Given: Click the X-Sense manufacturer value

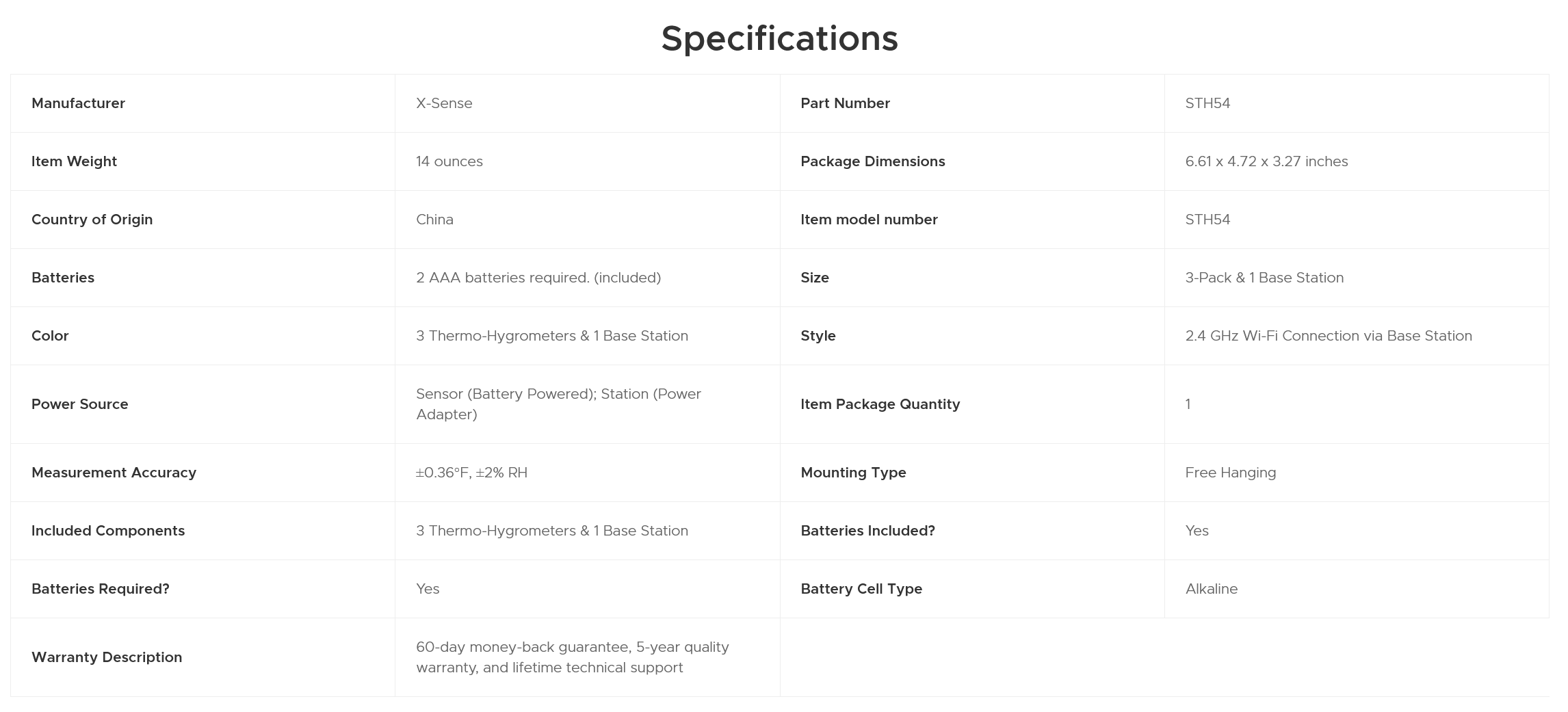Looking at the screenshot, I should (x=444, y=103).
